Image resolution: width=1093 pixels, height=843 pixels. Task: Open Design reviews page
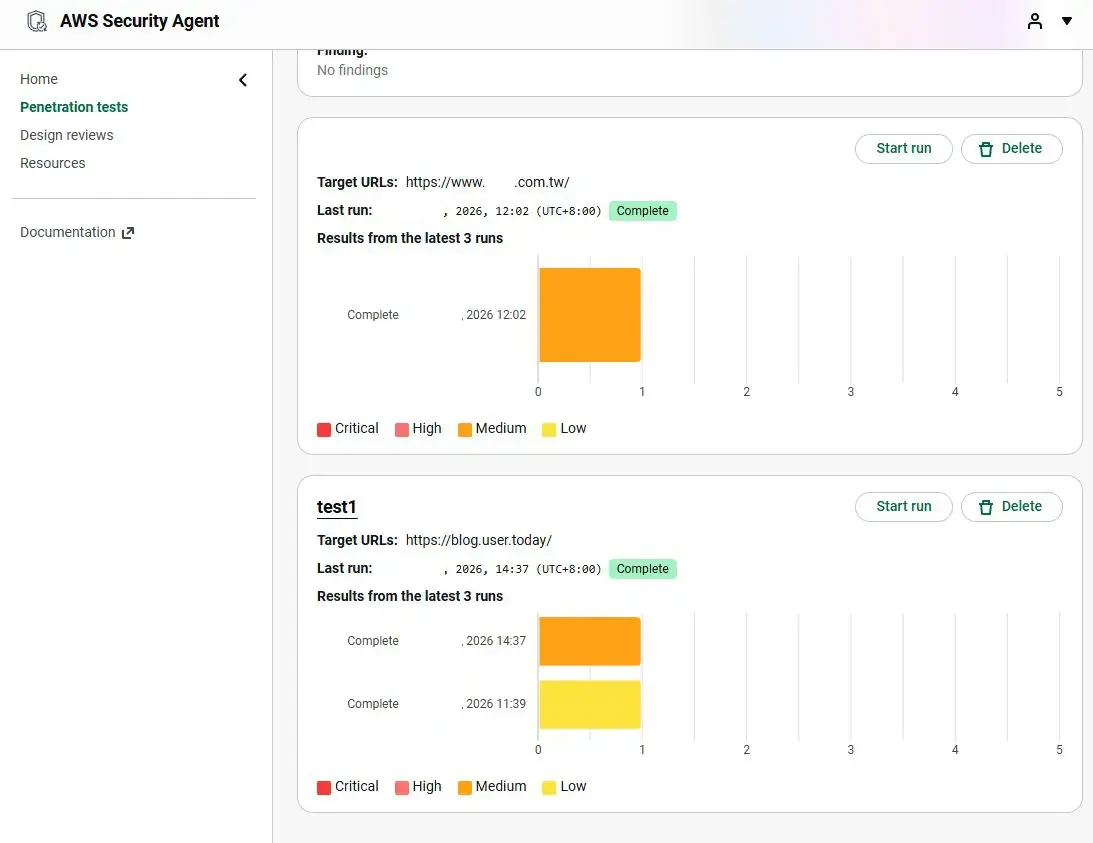67,135
